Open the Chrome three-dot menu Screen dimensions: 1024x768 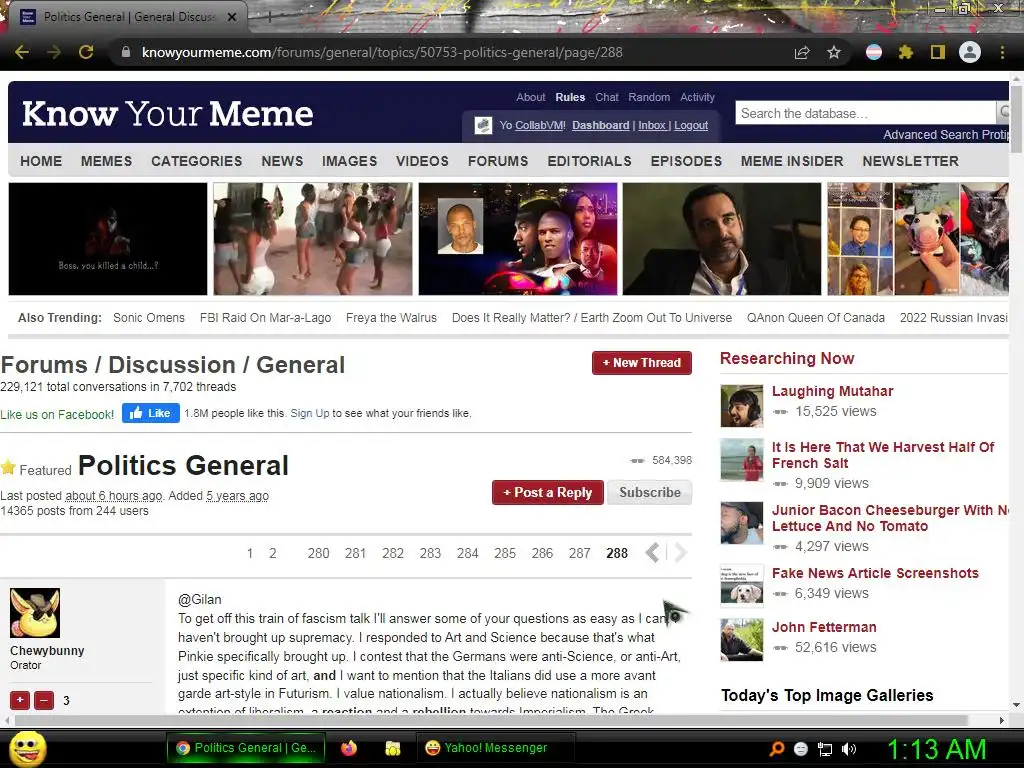pyautogui.click(x=1002, y=52)
